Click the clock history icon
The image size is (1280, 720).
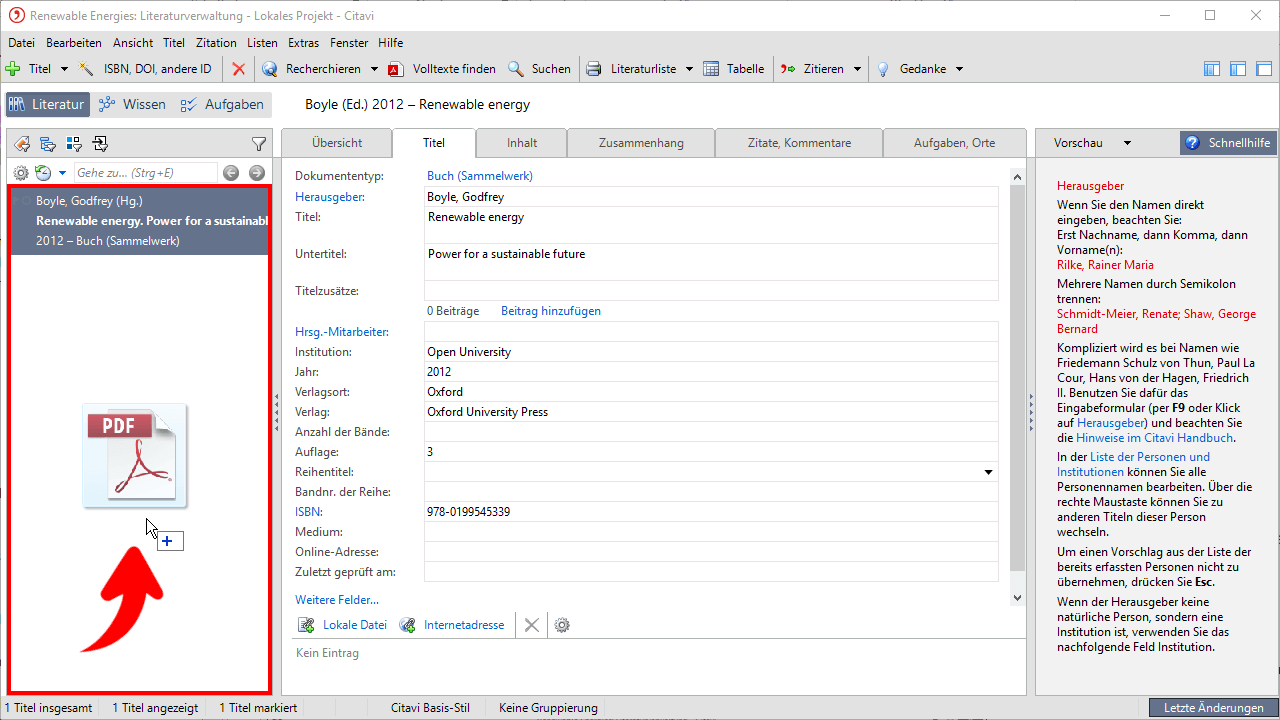(43, 173)
